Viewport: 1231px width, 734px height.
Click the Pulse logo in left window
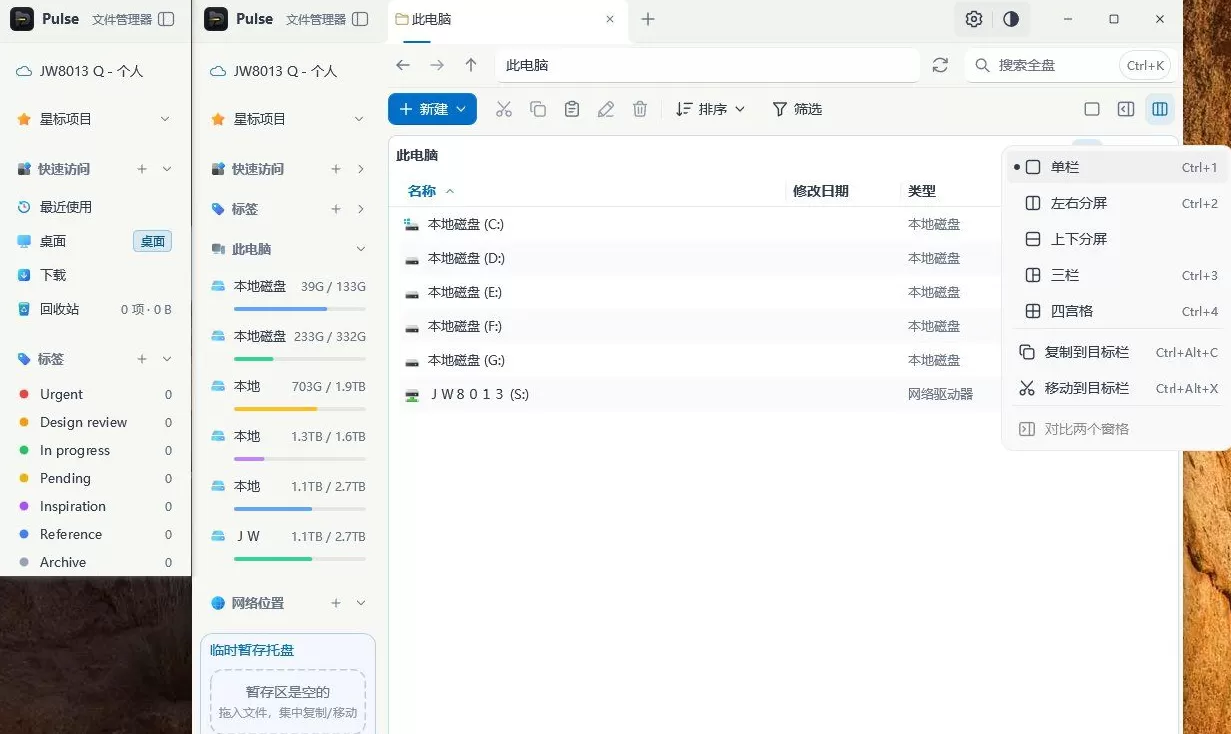(x=22, y=19)
